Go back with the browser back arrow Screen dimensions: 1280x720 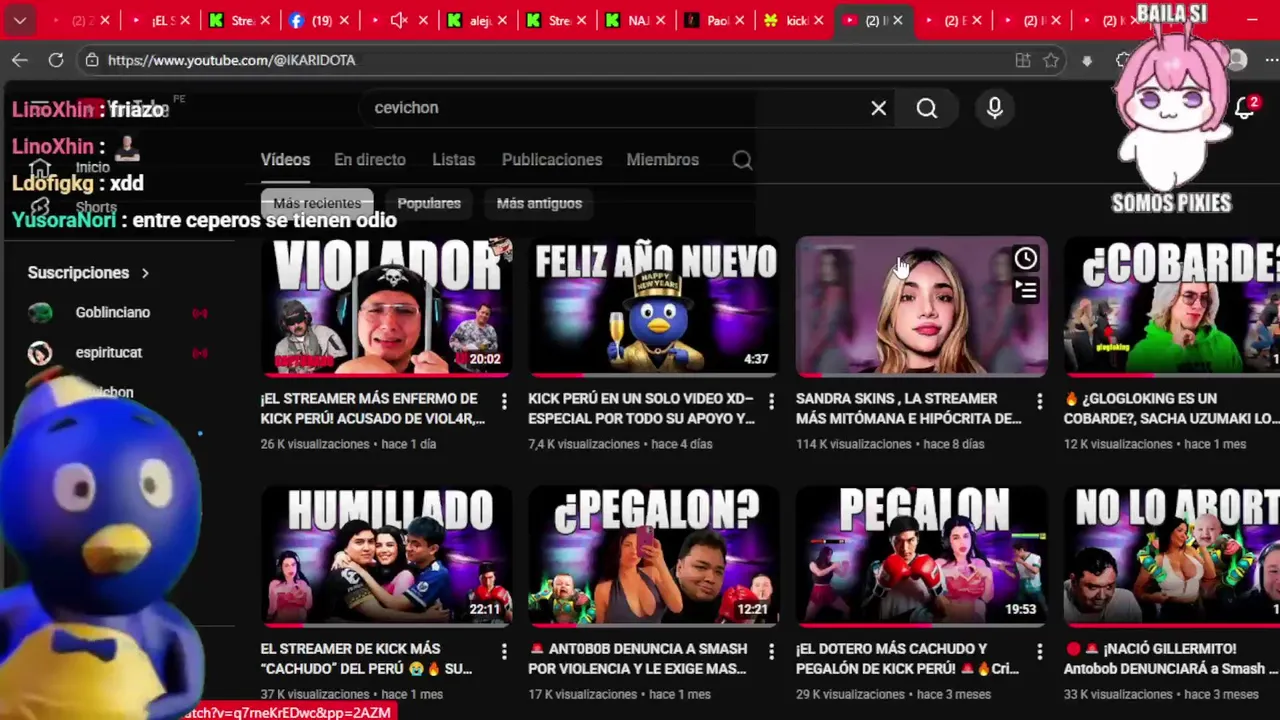coord(20,60)
